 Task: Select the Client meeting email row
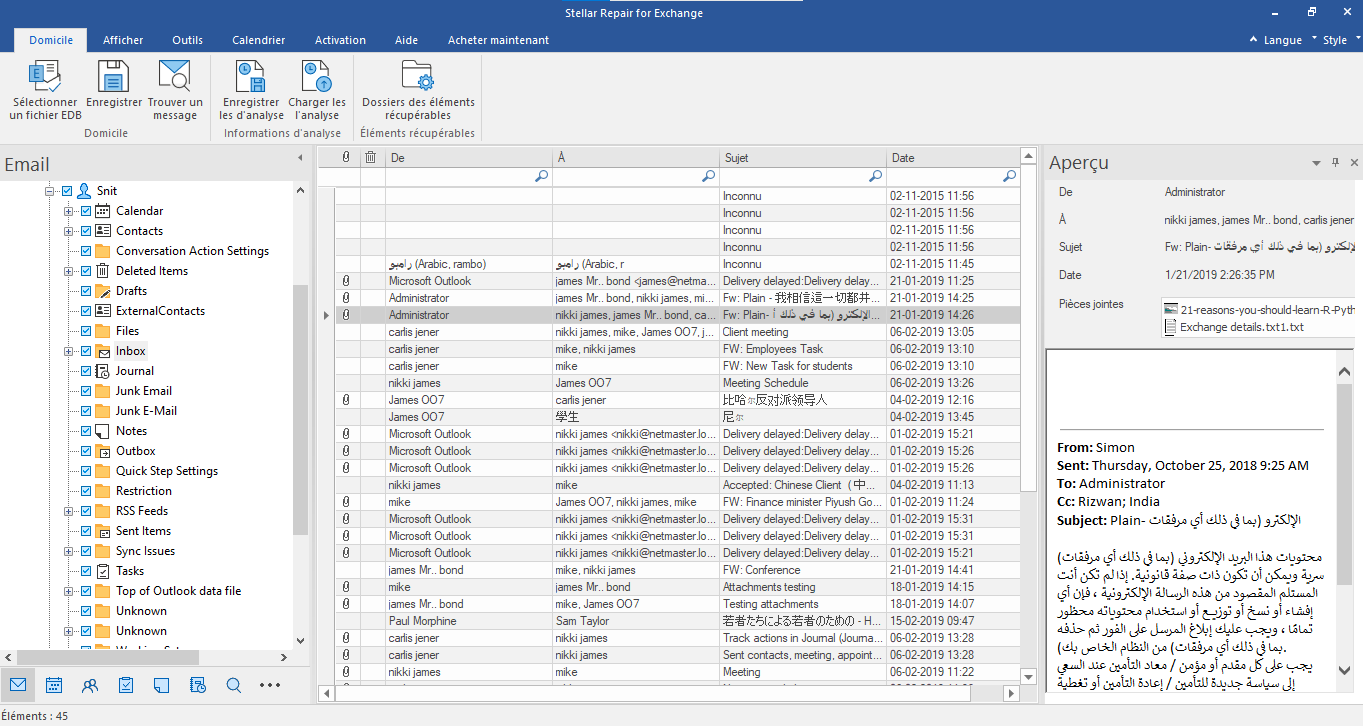(677, 332)
